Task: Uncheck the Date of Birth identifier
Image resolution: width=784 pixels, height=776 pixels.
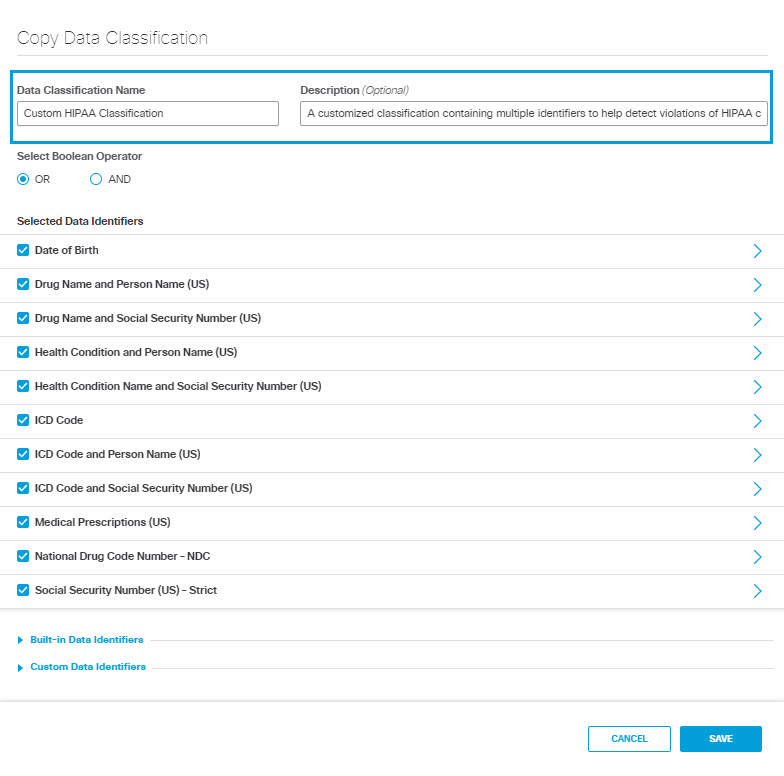Action: [23, 250]
